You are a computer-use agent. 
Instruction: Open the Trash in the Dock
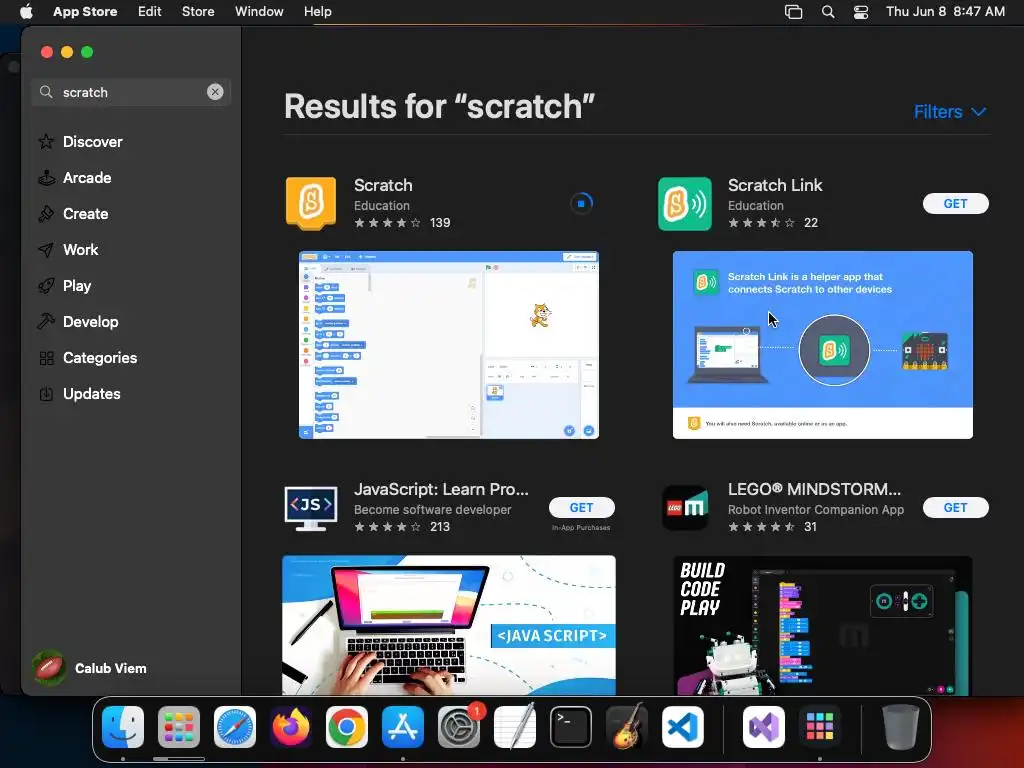[x=901, y=727]
